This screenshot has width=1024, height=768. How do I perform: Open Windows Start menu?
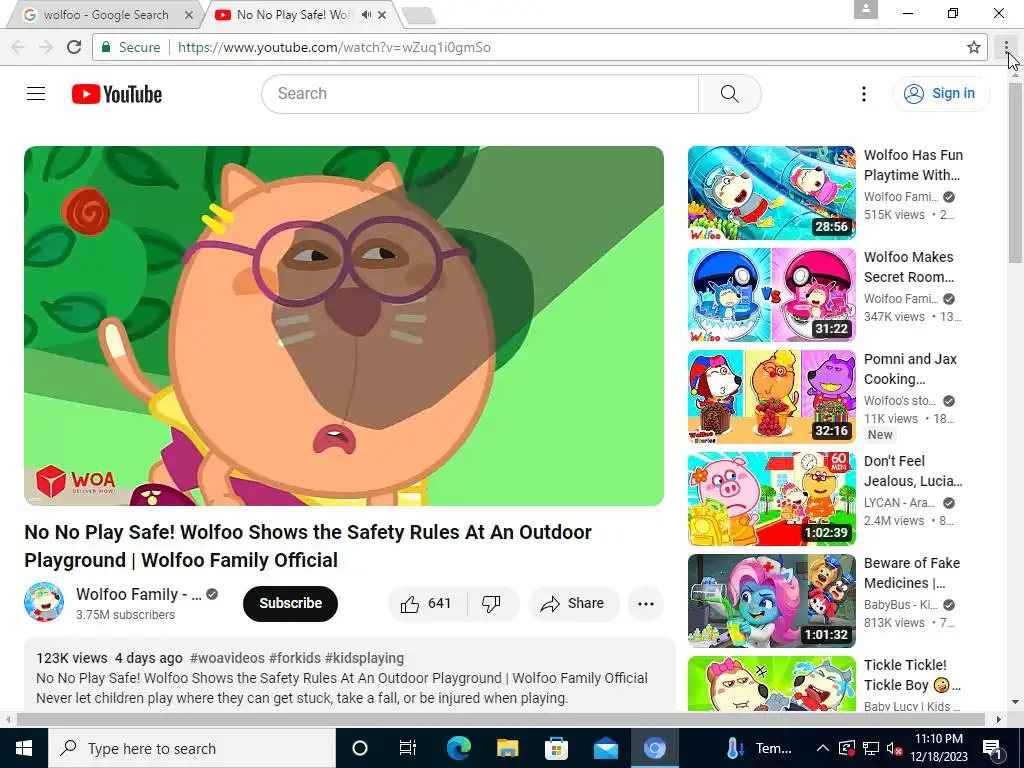tap(24, 748)
